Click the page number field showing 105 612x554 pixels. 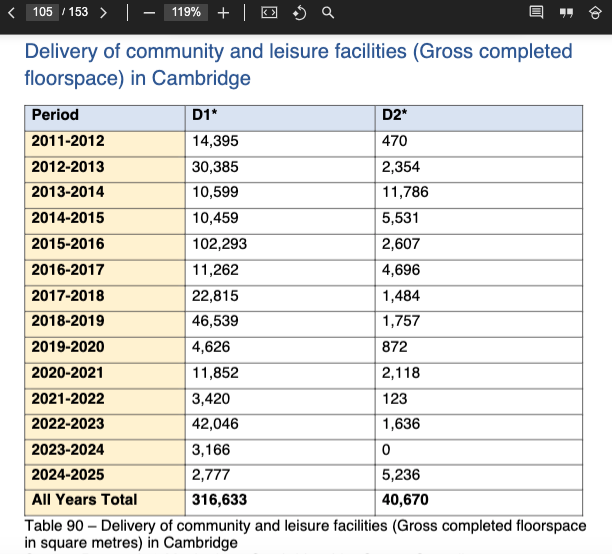pos(43,13)
